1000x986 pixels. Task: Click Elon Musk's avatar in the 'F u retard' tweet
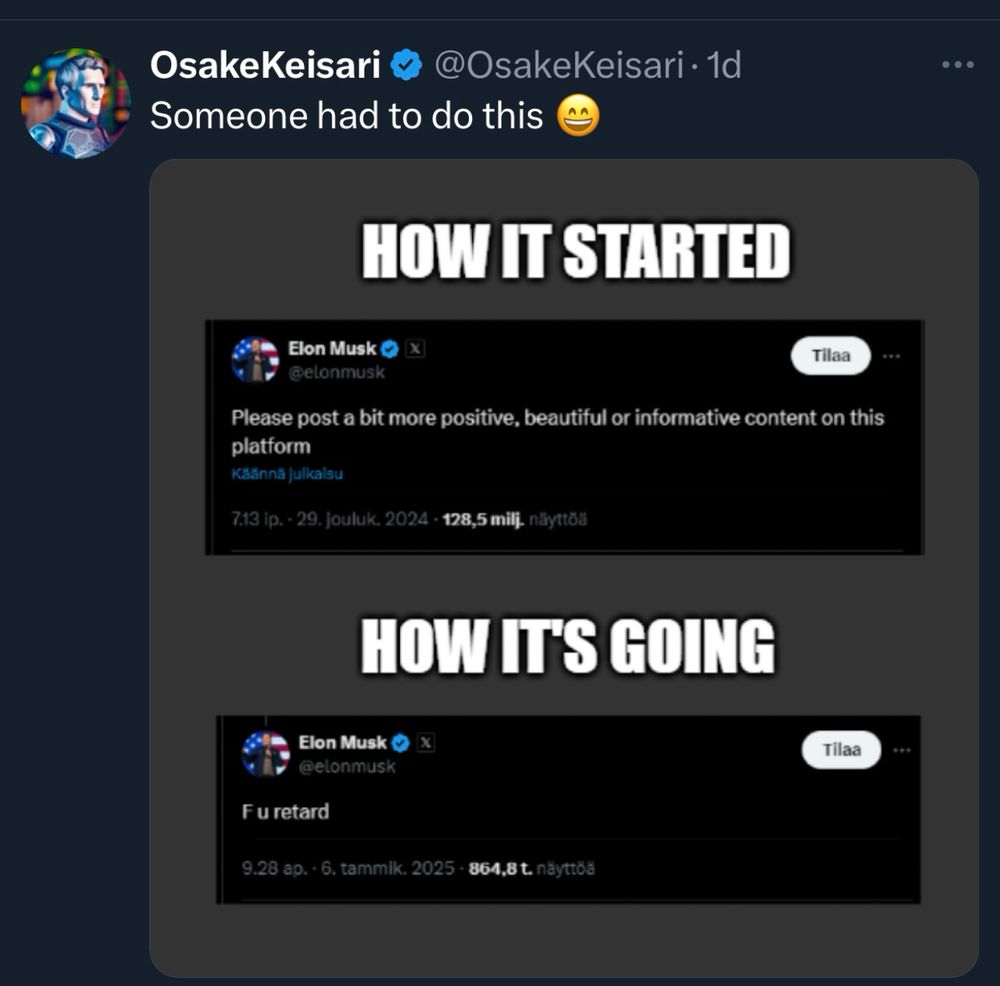(x=265, y=753)
